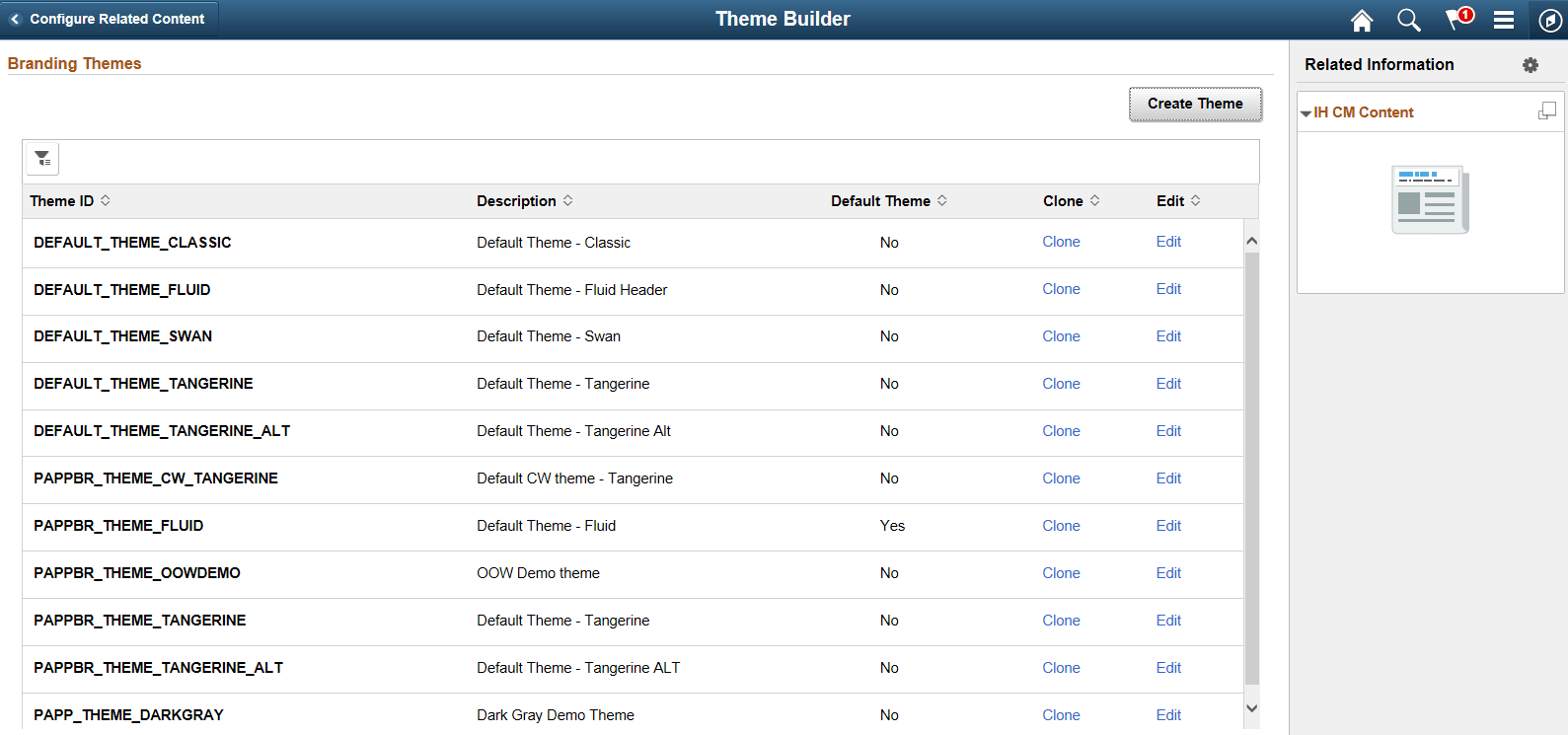Image resolution: width=1568 pixels, height=735 pixels.
Task: Click the filter icon above the table
Action: pyautogui.click(x=42, y=159)
